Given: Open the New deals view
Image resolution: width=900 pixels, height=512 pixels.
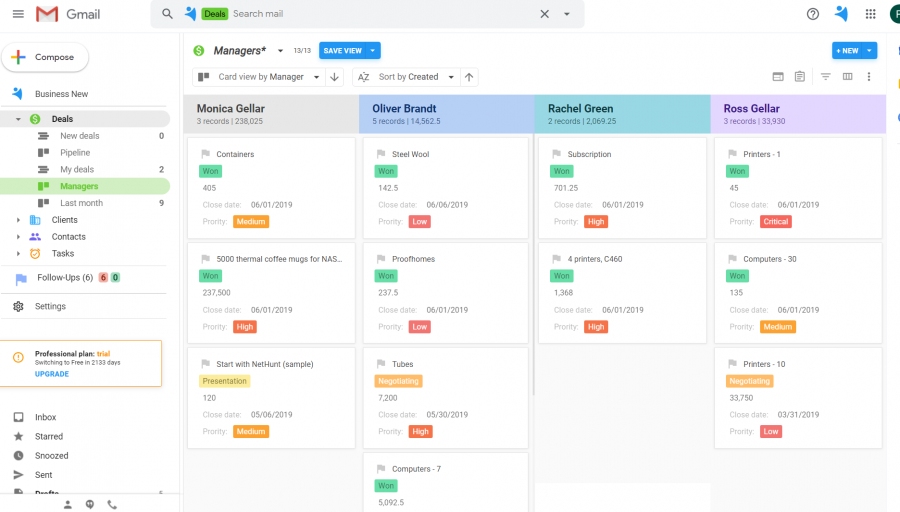Looking at the screenshot, I should point(80,136).
